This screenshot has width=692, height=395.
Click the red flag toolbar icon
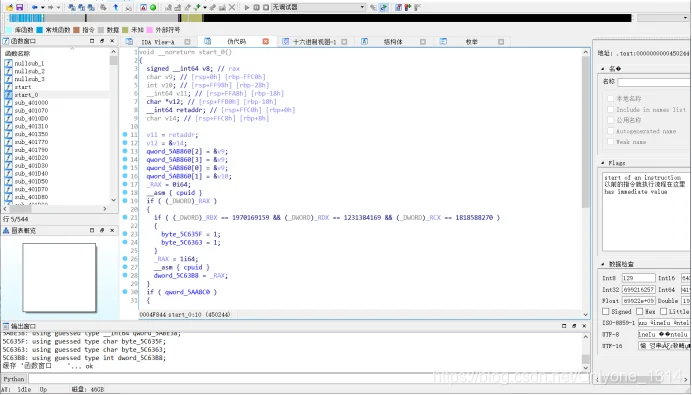click(408, 8)
